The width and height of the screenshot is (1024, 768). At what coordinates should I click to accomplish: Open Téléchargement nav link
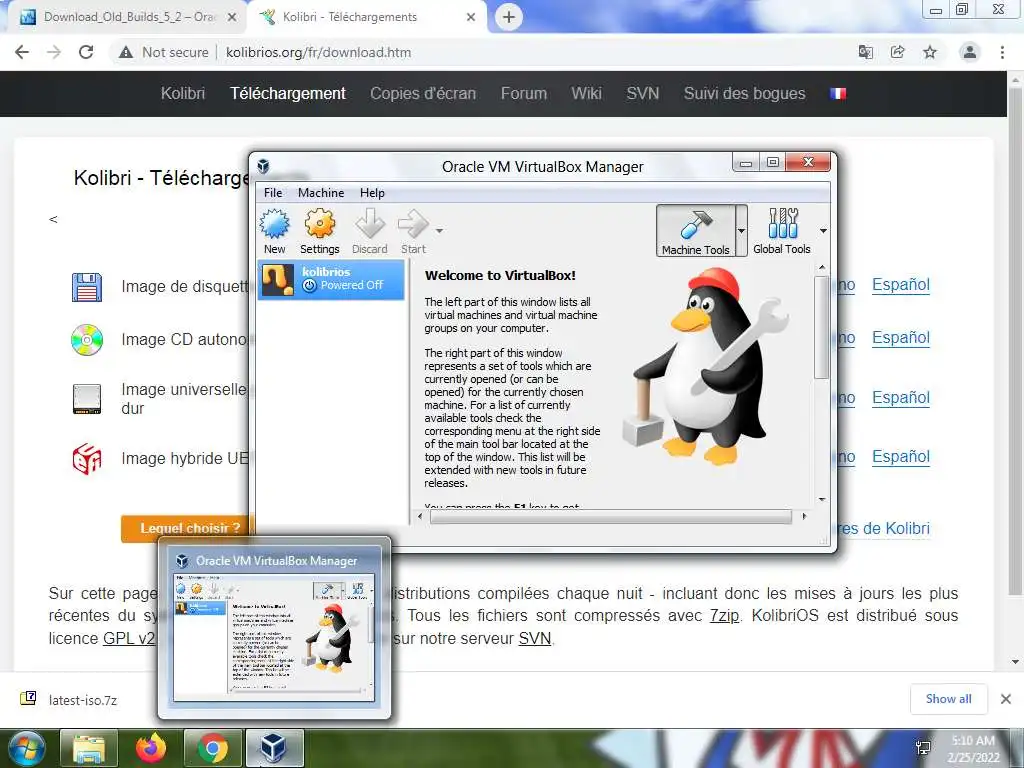tap(288, 93)
